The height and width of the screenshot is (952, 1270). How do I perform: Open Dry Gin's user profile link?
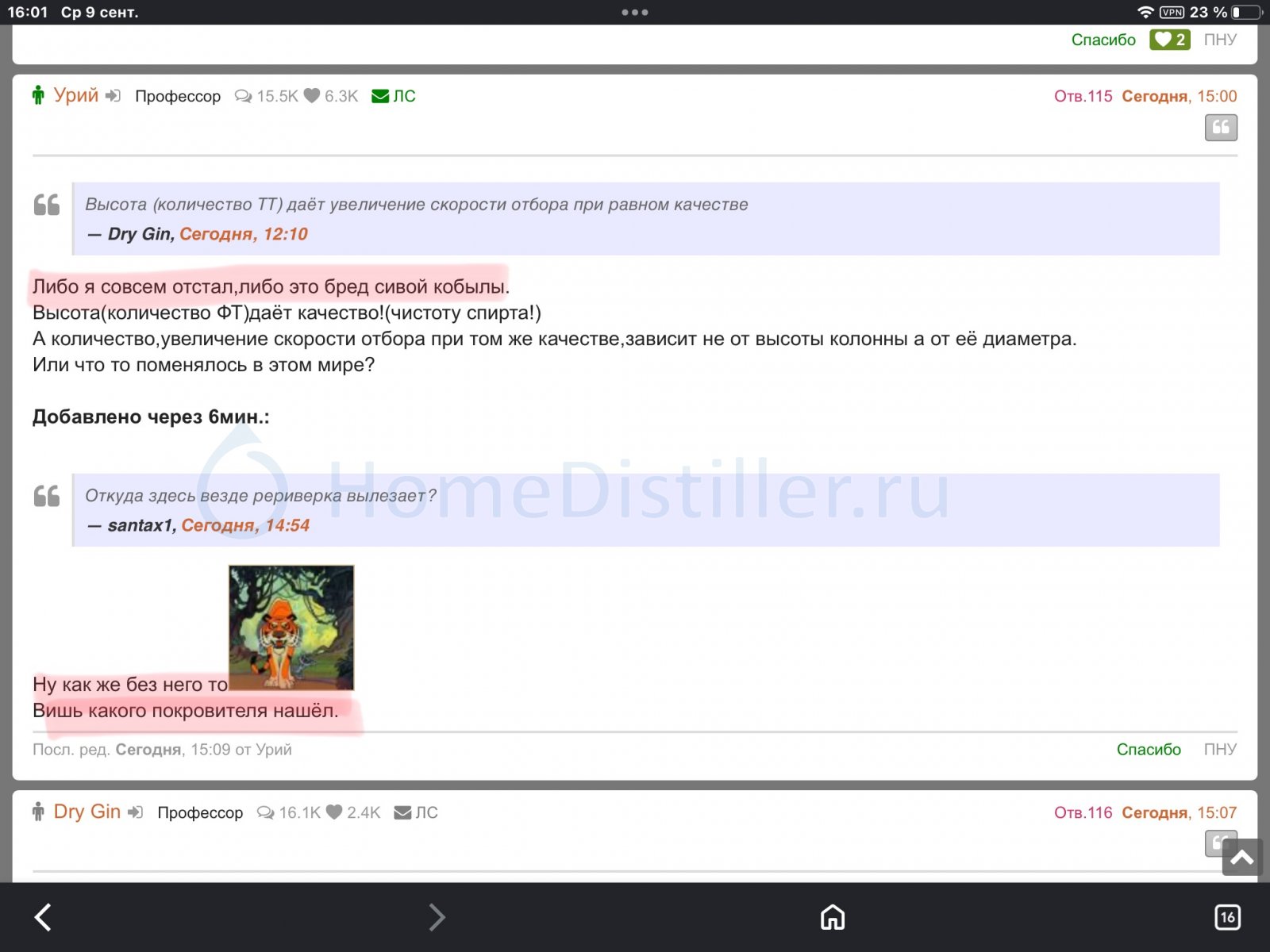click(87, 812)
